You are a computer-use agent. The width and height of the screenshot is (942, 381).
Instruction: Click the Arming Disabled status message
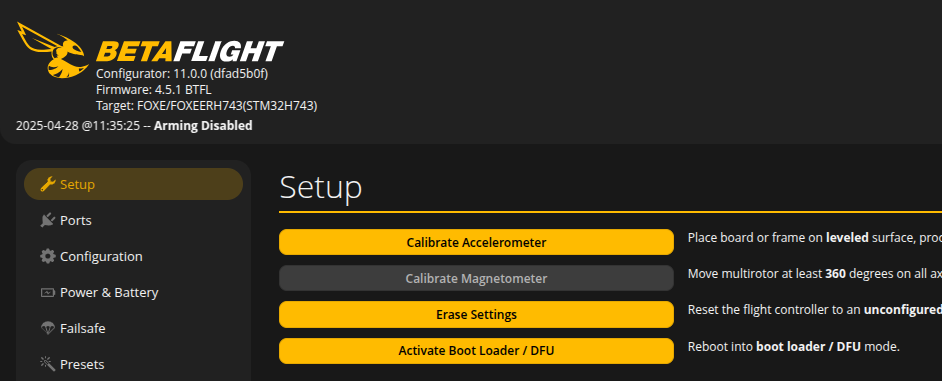(x=203, y=126)
